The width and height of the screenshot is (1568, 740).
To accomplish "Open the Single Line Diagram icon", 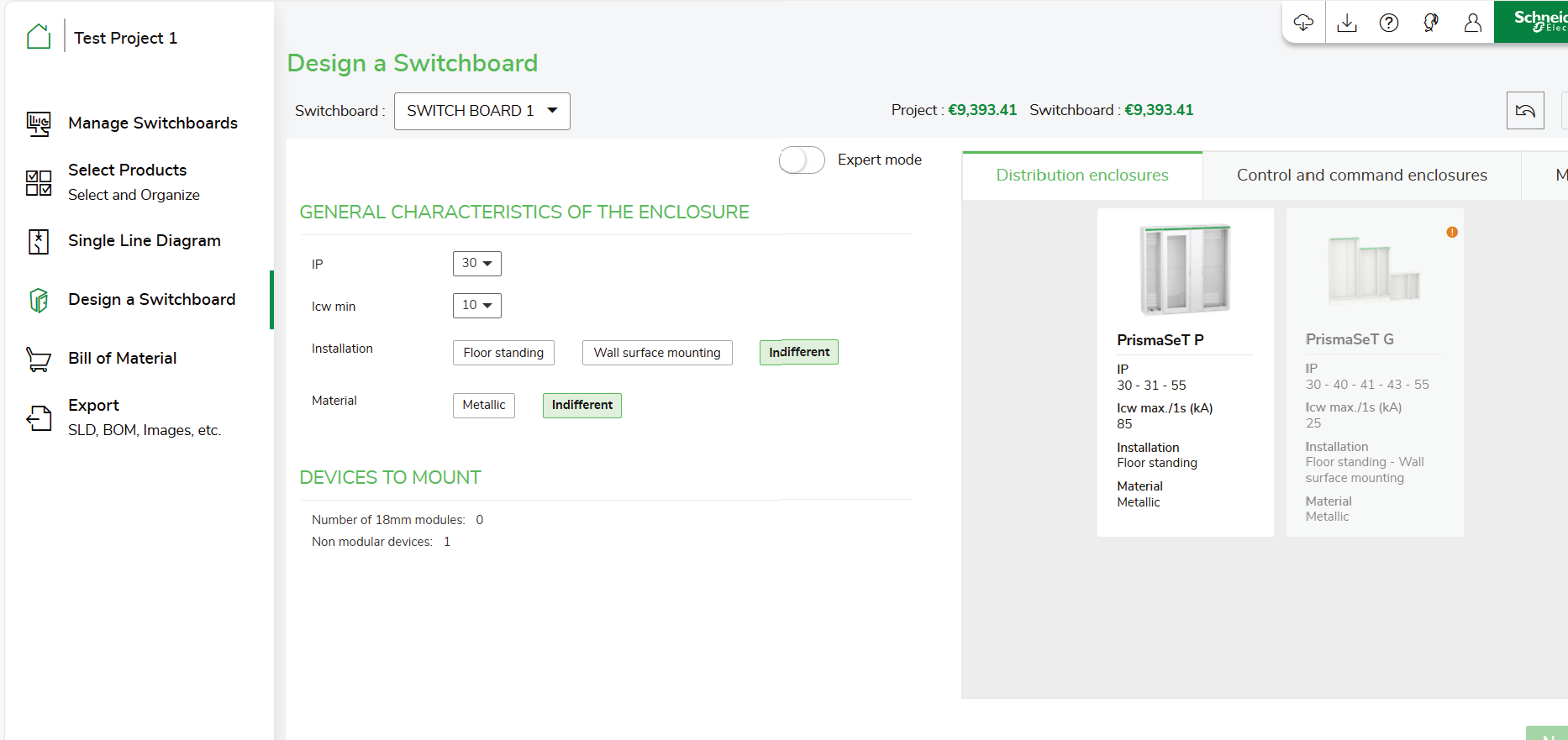I will click(39, 241).
